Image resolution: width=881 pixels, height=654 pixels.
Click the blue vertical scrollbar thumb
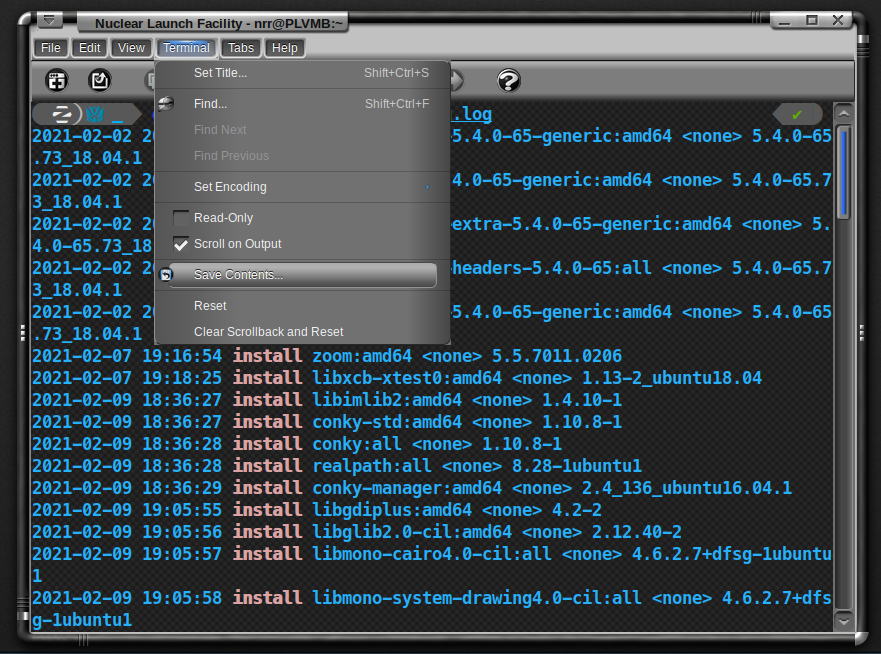(843, 170)
